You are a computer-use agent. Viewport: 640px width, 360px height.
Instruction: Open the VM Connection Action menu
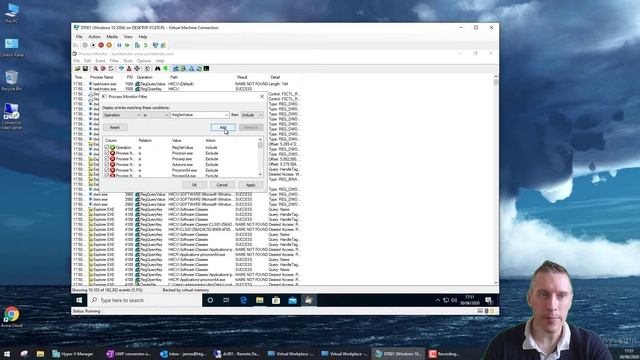point(94,37)
